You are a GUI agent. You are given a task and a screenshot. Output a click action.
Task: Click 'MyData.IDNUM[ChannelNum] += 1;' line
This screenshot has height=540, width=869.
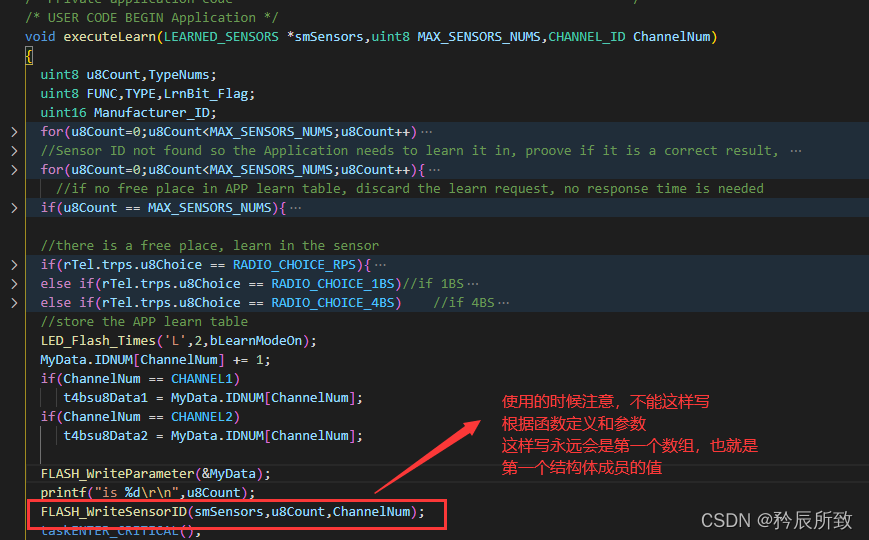pyautogui.click(x=155, y=360)
